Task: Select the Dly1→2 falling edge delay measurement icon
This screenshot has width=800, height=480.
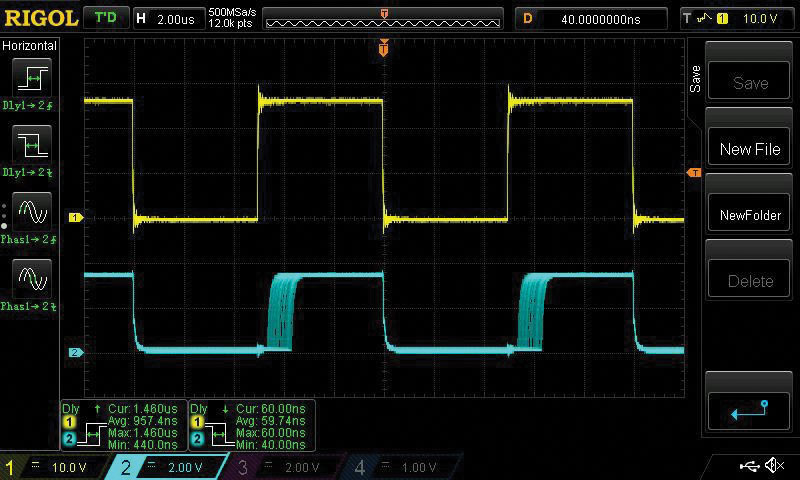Action: [x=30, y=146]
